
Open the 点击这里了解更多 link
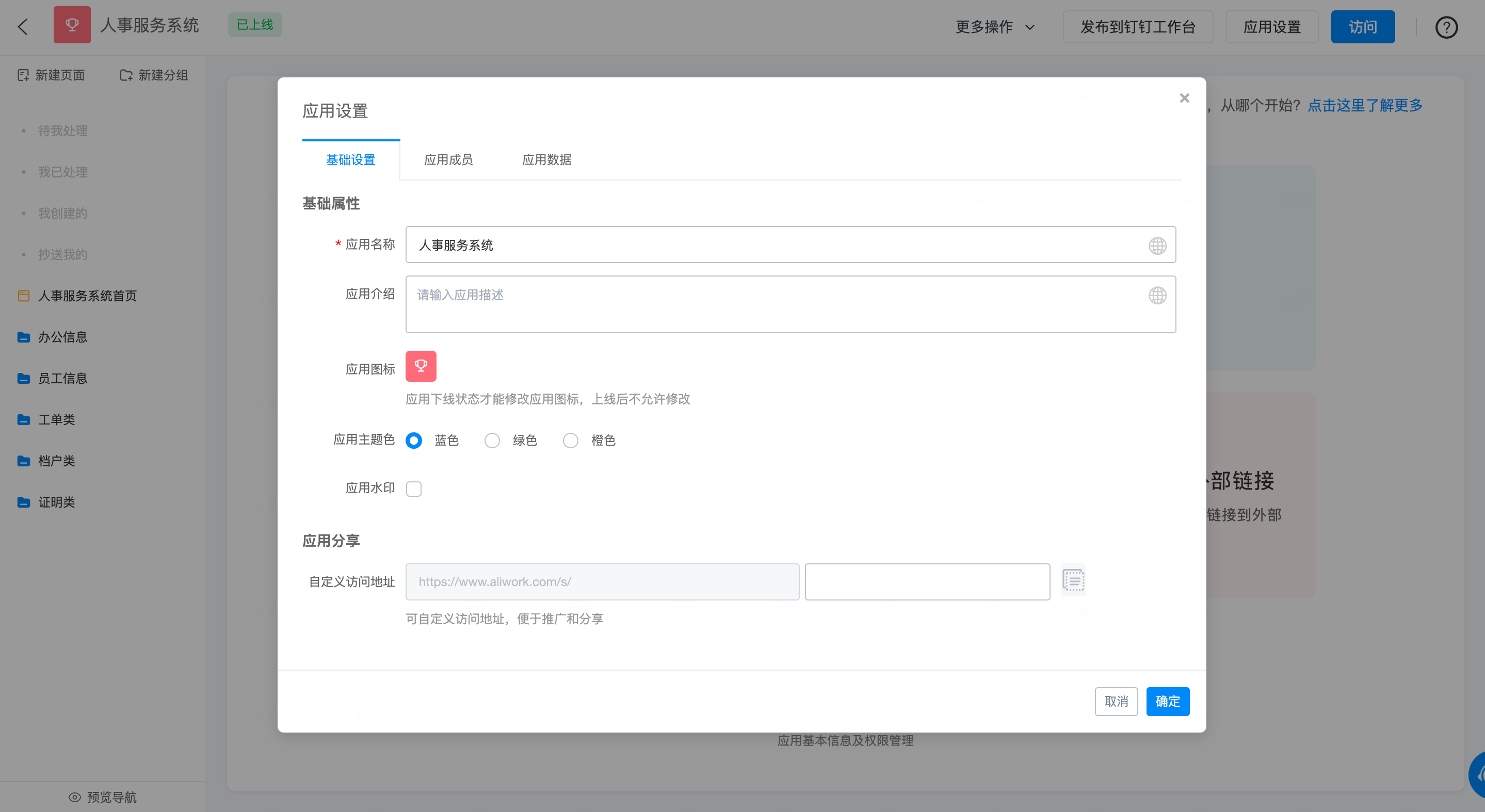click(x=1364, y=105)
